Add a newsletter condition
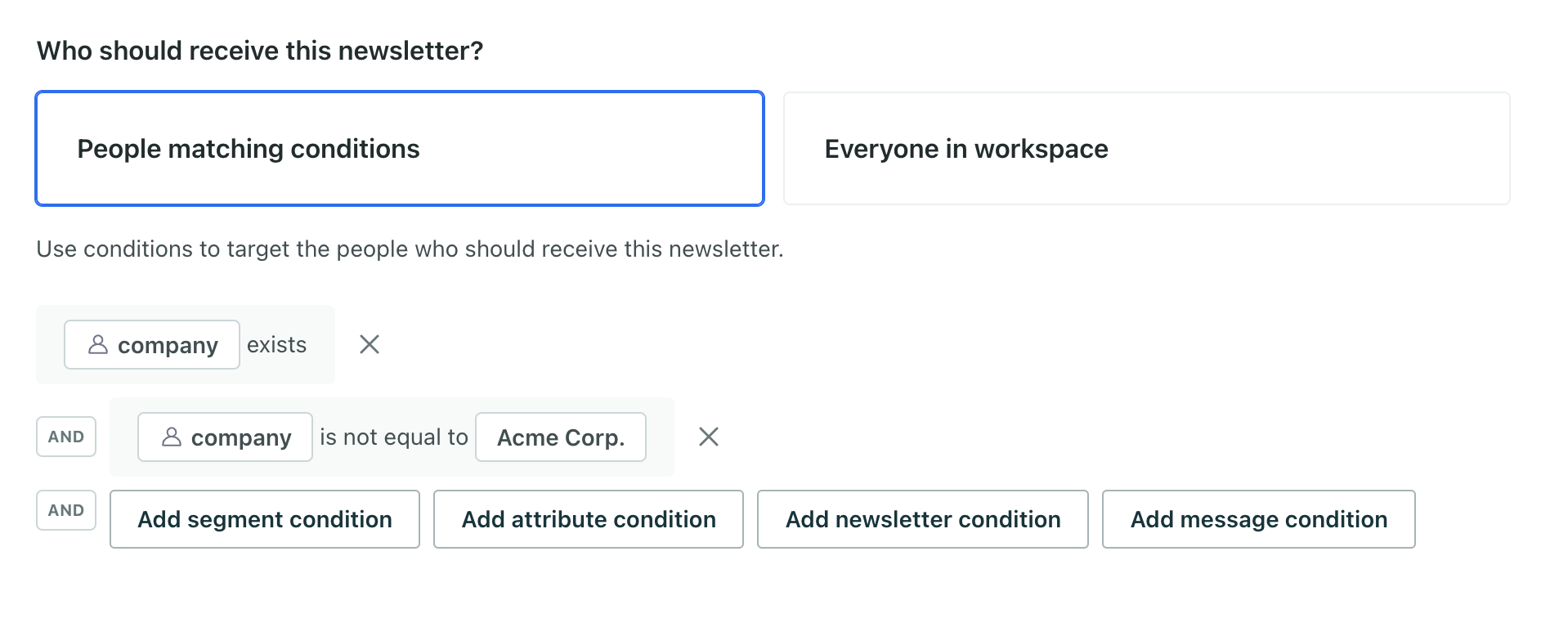 tap(923, 519)
